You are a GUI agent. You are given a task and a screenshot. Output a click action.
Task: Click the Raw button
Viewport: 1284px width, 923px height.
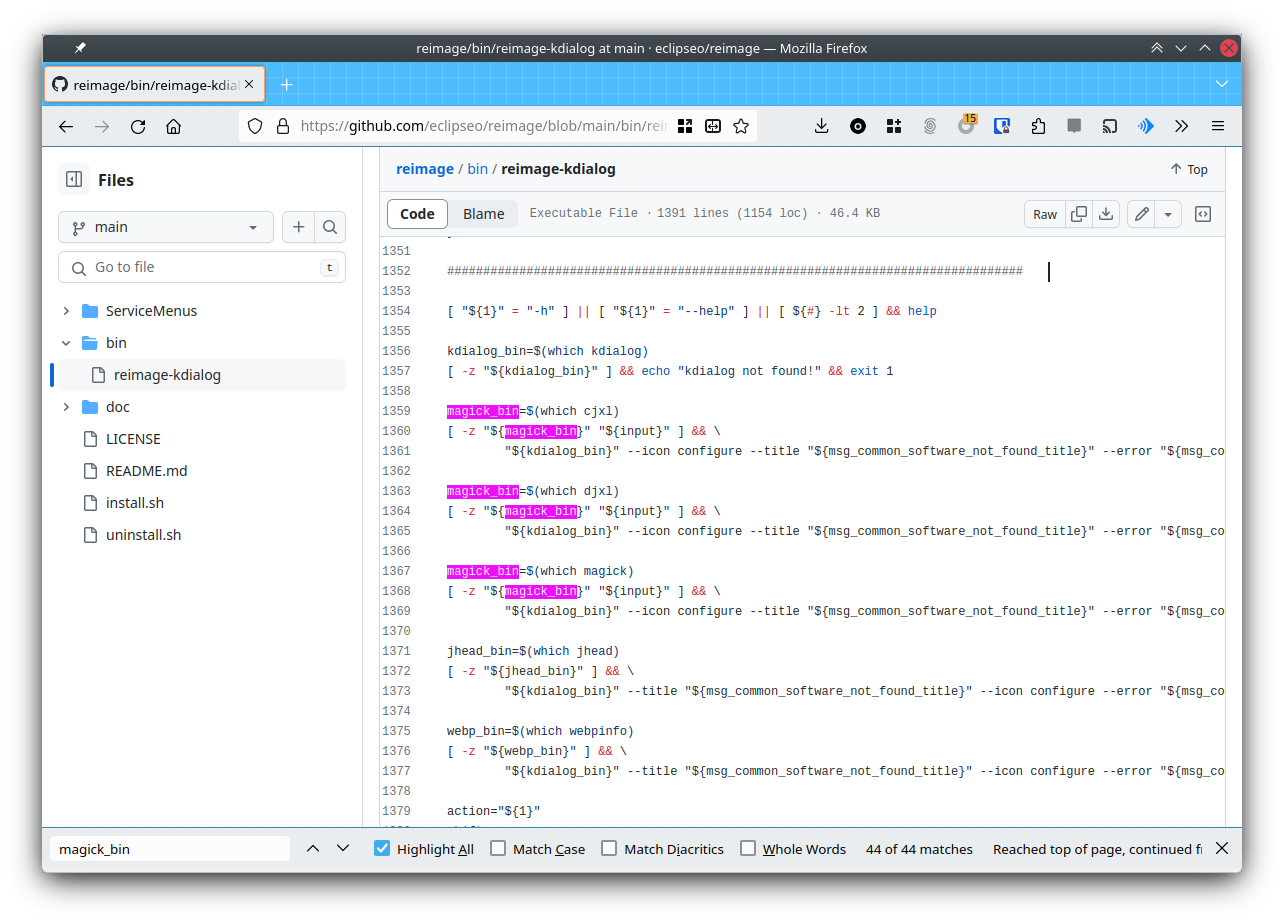tap(1045, 214)
